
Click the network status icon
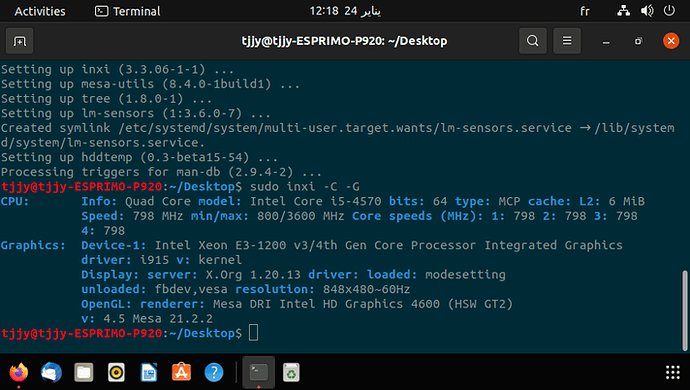pyautogui.click(x=623, y=11)
